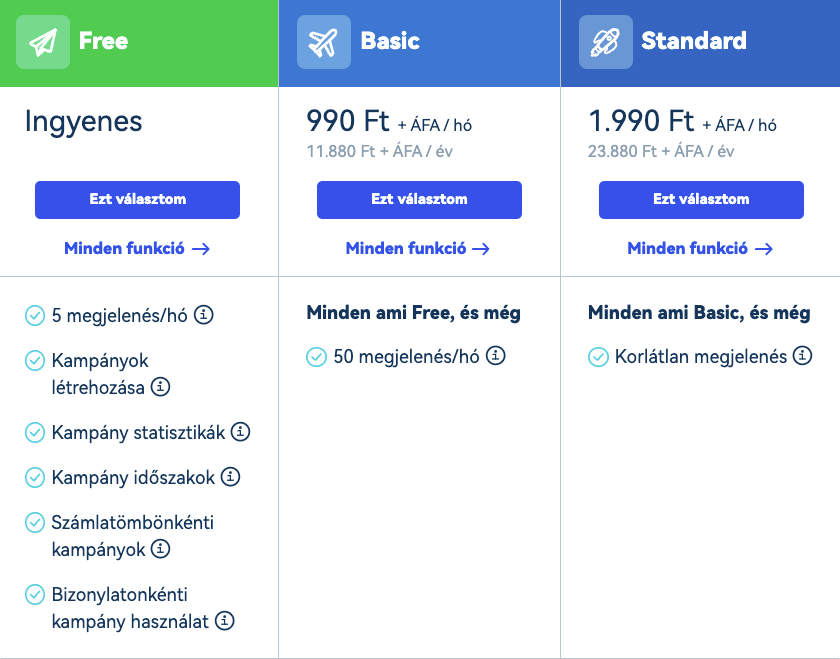Open Minden funkció link under Free plan
Image resolution: width=840 pixels, height=659 pixels.
click(x=137, y=249)
